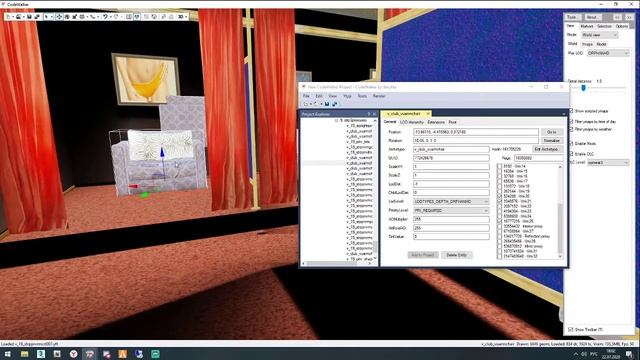Click the Delete item toolbar icon
Image resolution: width=640 pixels, height=360 pixels.
click(x=154, y=17)
